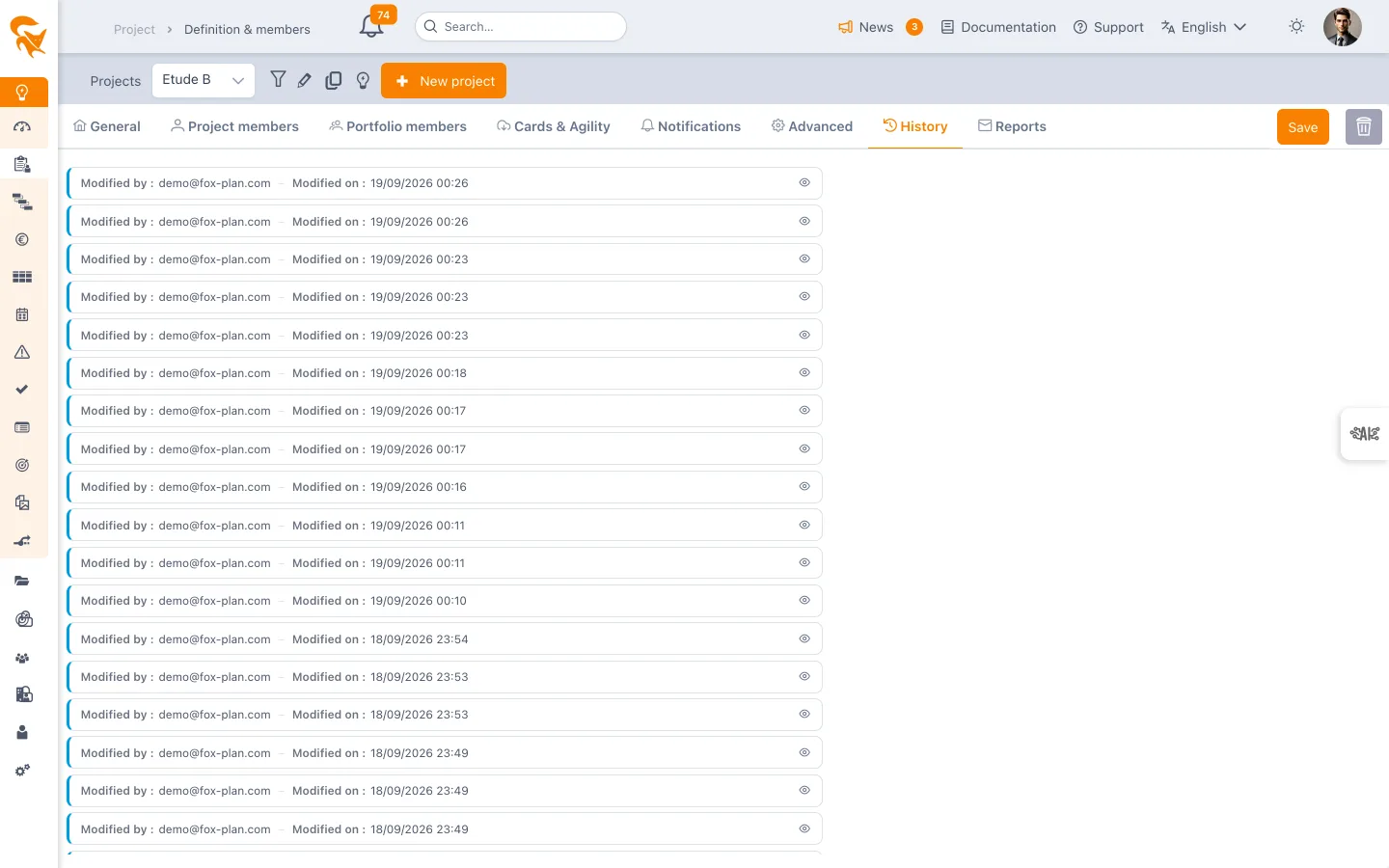
Task: Open the Documentation link
Action: click(998, 27)
